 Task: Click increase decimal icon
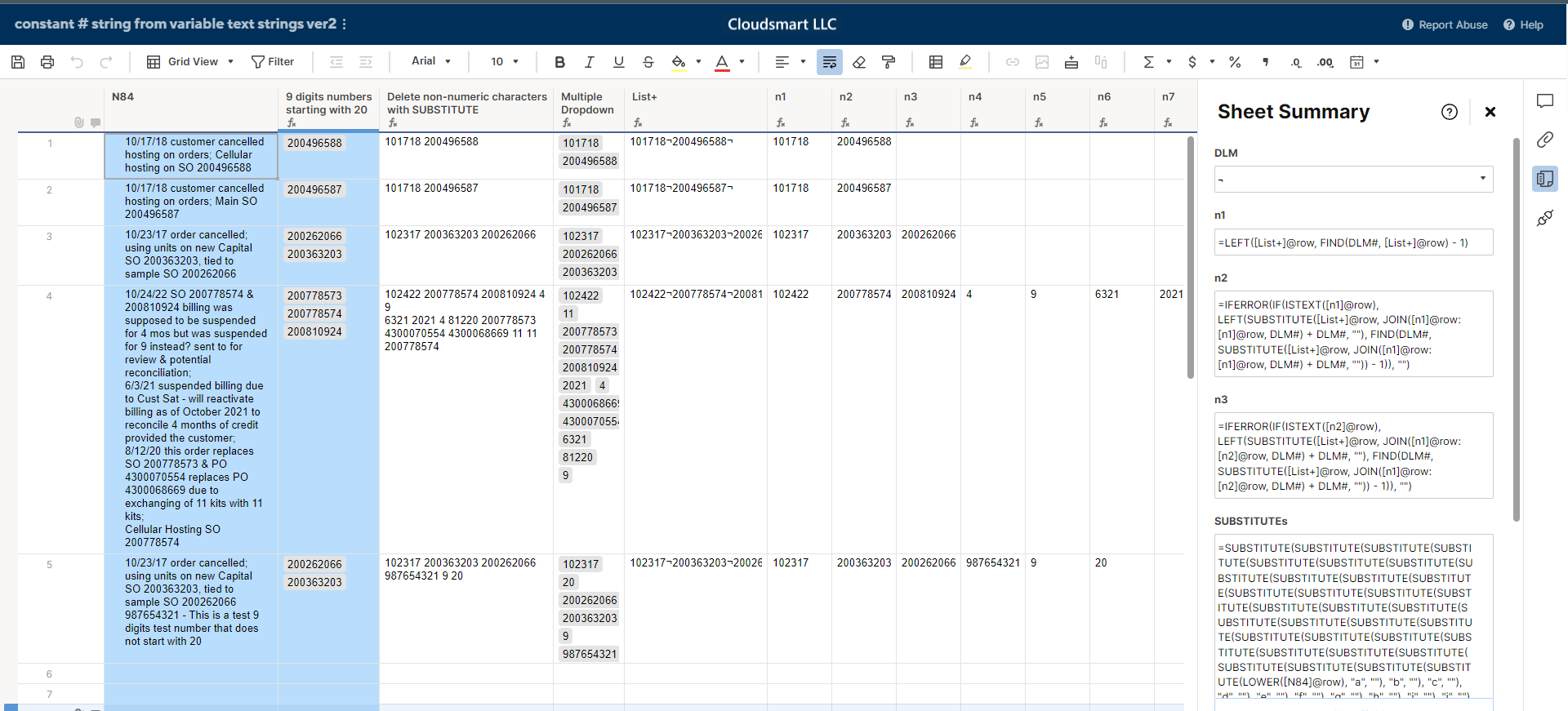(x=1325, y=62)
